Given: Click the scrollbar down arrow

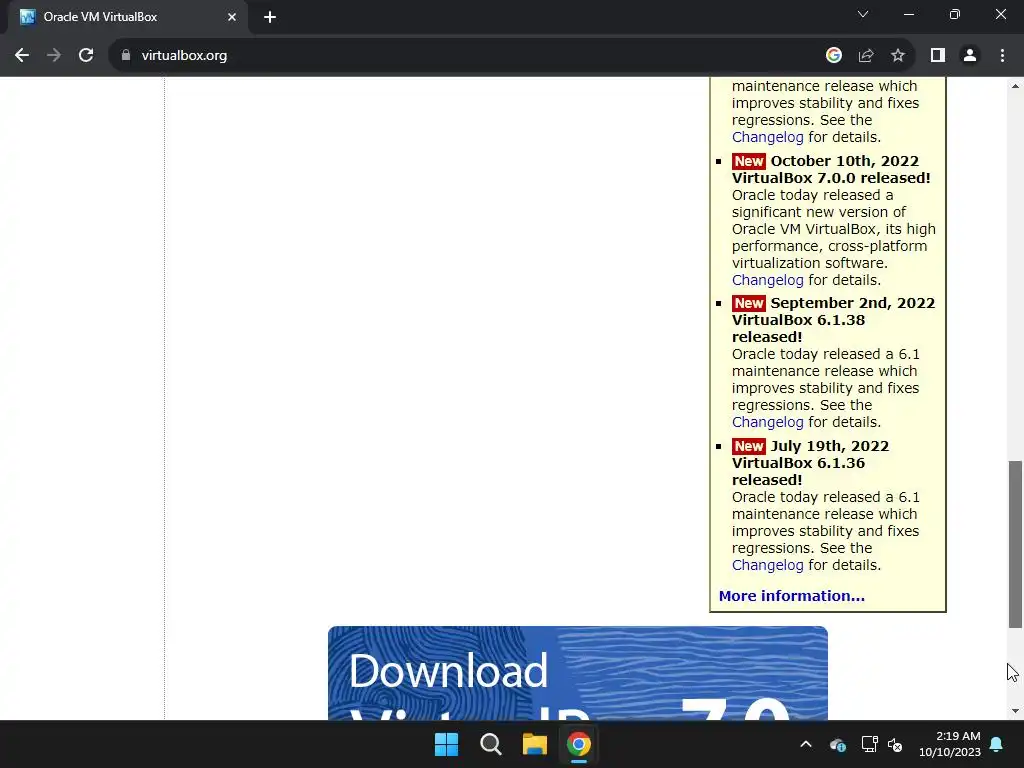Looking at the screenshot, I should tap(1015, 711).
